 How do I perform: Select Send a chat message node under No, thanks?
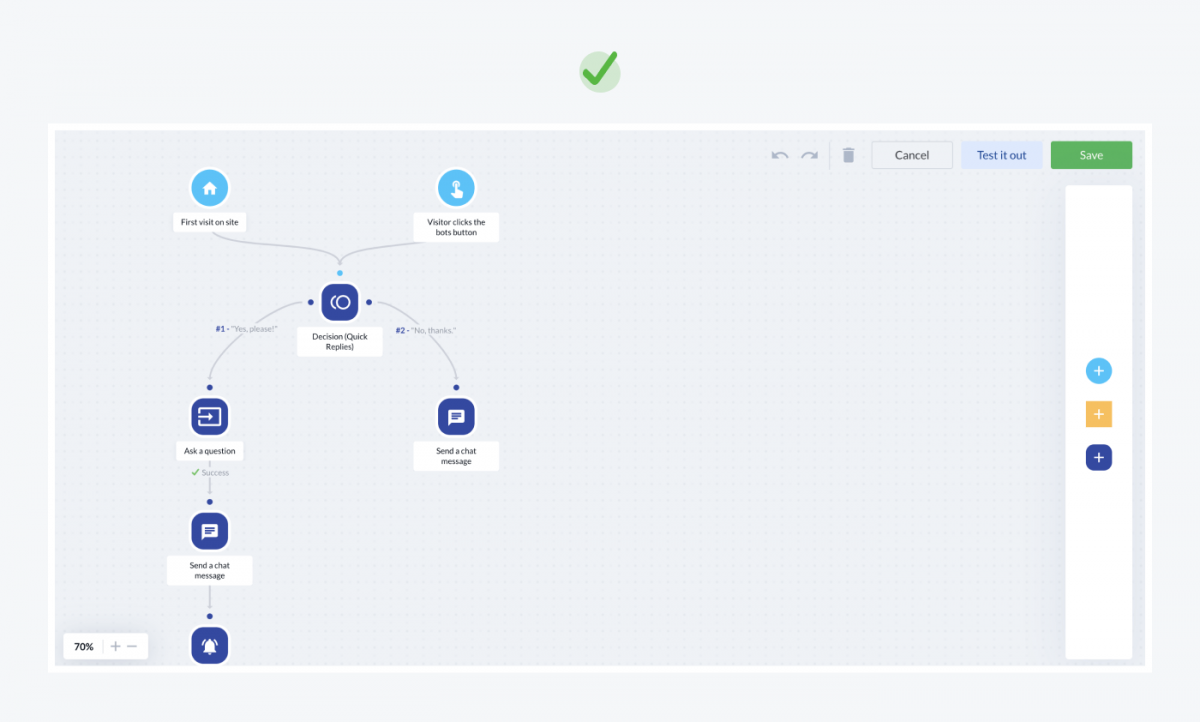[x=456, y=416]
